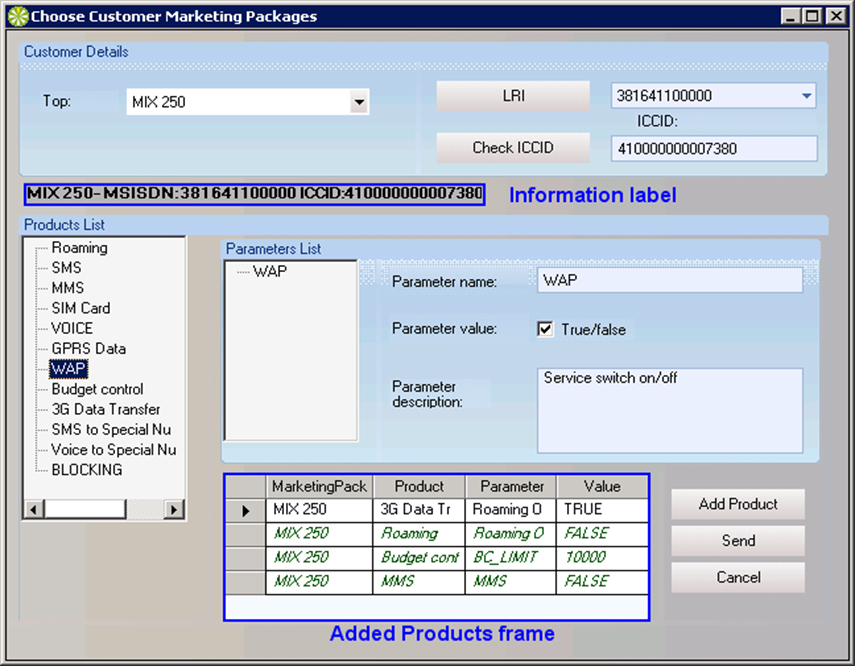This screenshot has height=666, width=855.
Task: Expand the MSISDN 381641100000 combo box
Action: [x=806, y=97]
